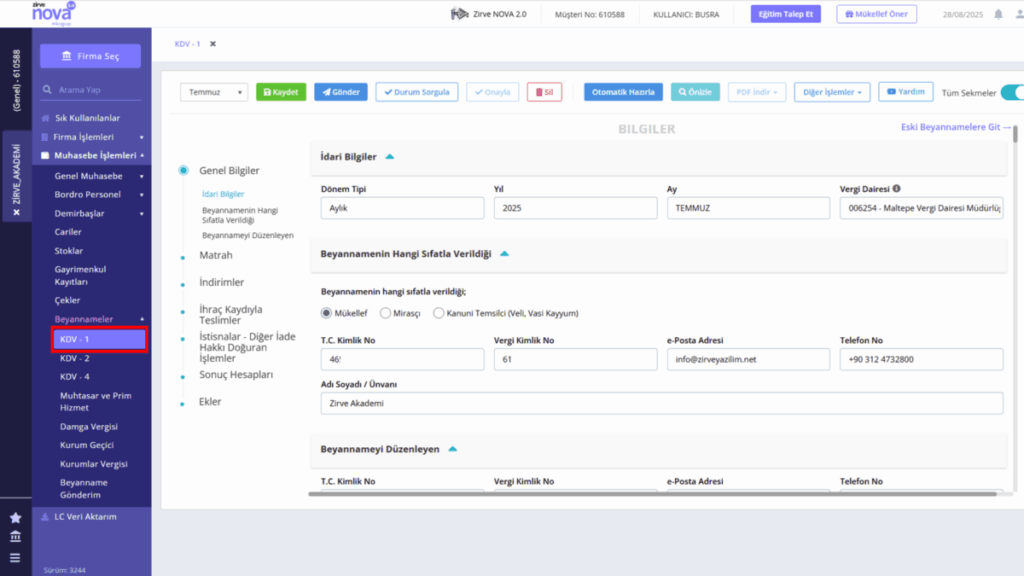Go to Matrah step
Image resolution: width=1024 pixels, height=576 pixels.
pos(216,255)
